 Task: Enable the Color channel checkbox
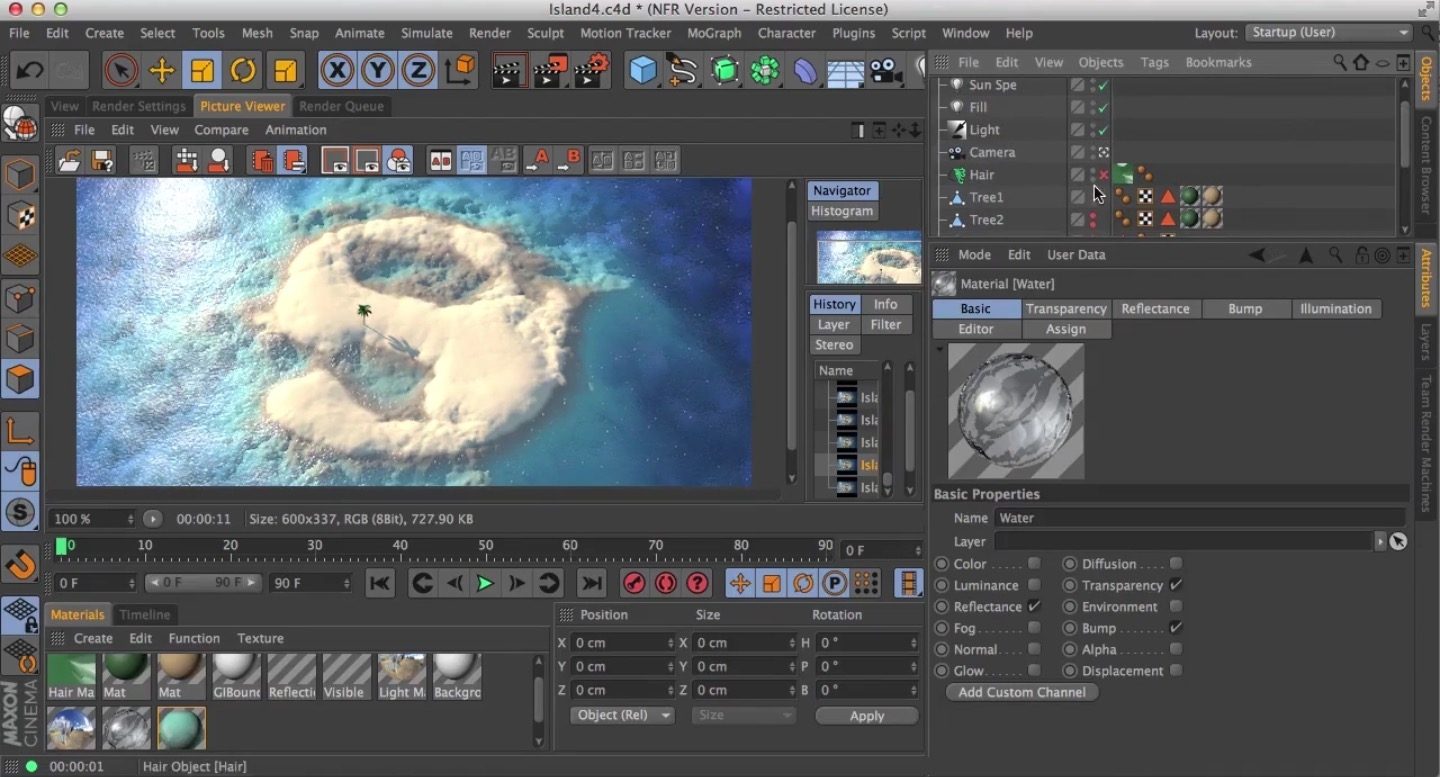(1034, 563)
